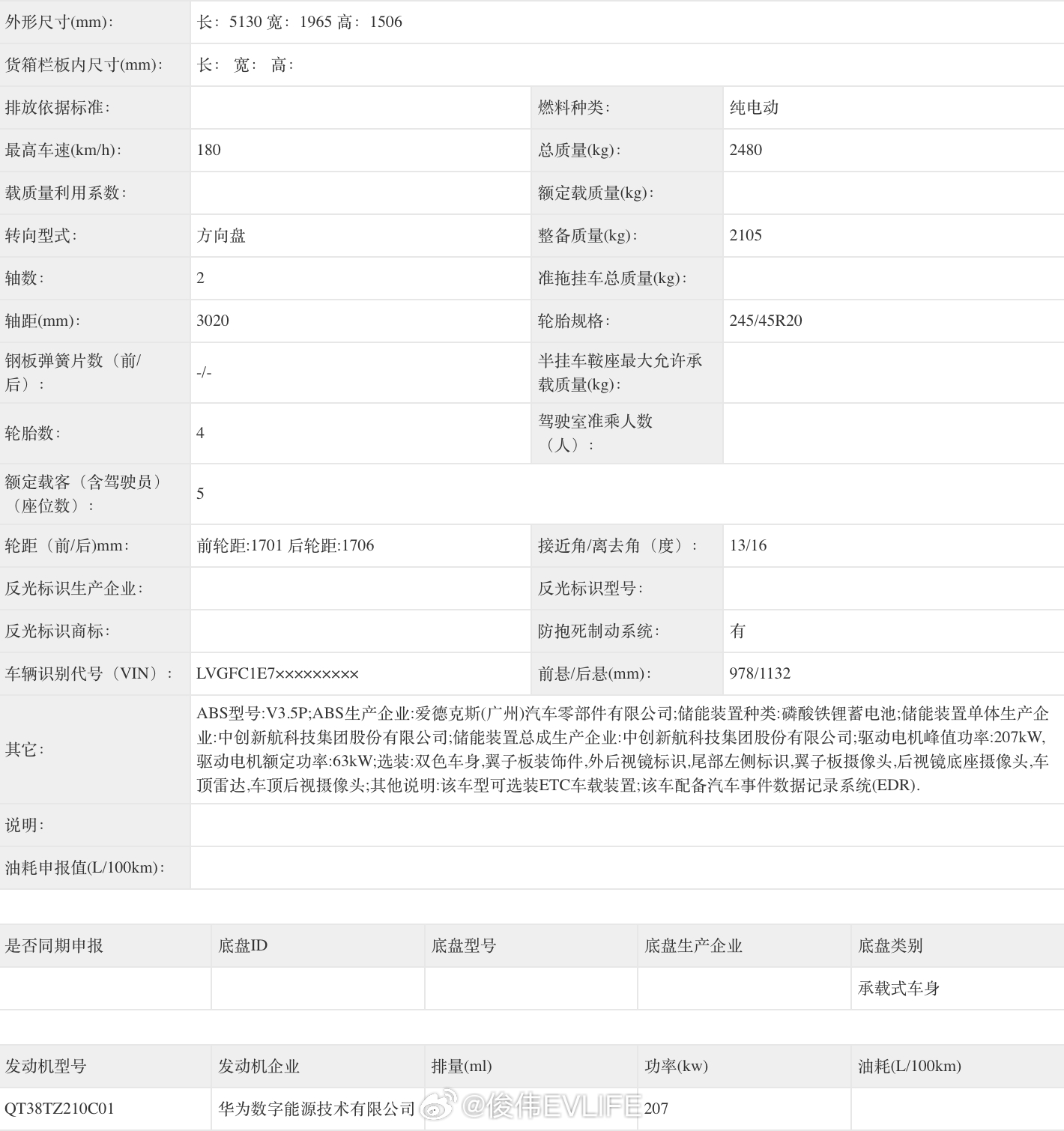The width and height of the screenshot is (1064, 1131).
Task: Click the 轮距（前/后)mm label
Action: [x=67, y=545]
